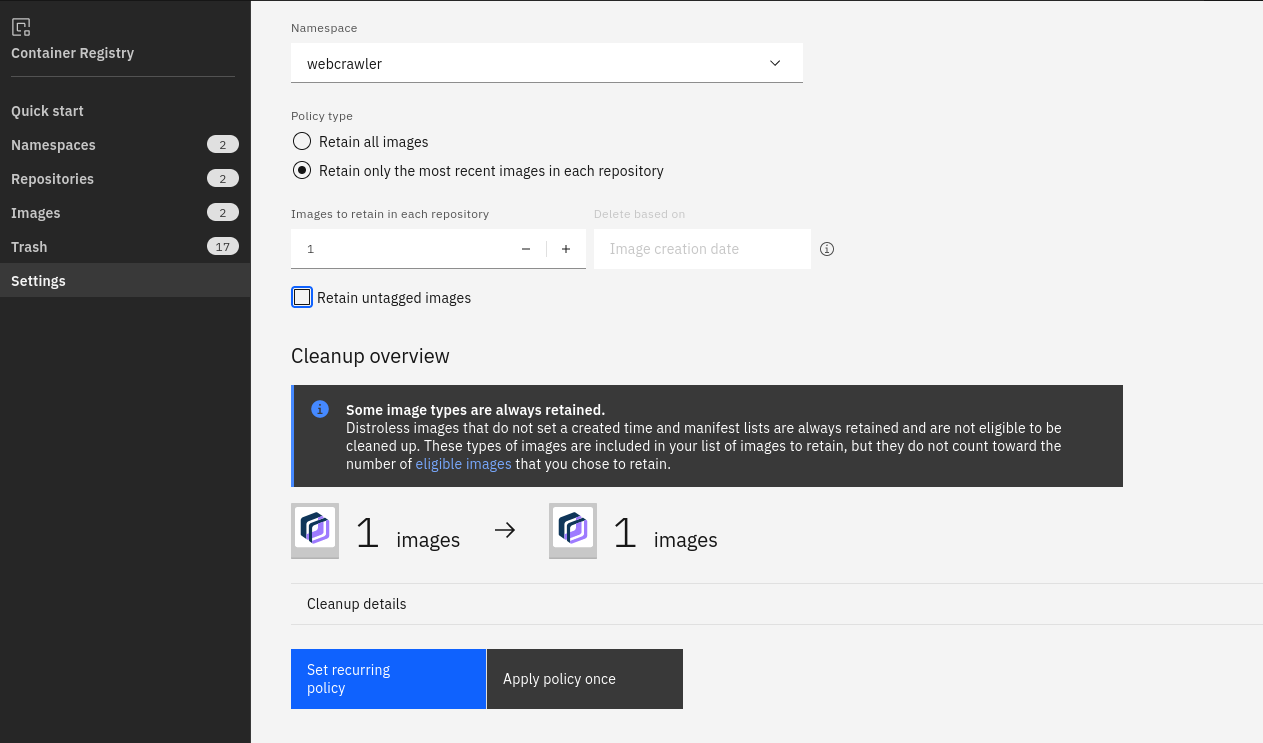Click the arrow icon between image counts
Viewport: 1263px width, 743px height.
coord(505,531)
